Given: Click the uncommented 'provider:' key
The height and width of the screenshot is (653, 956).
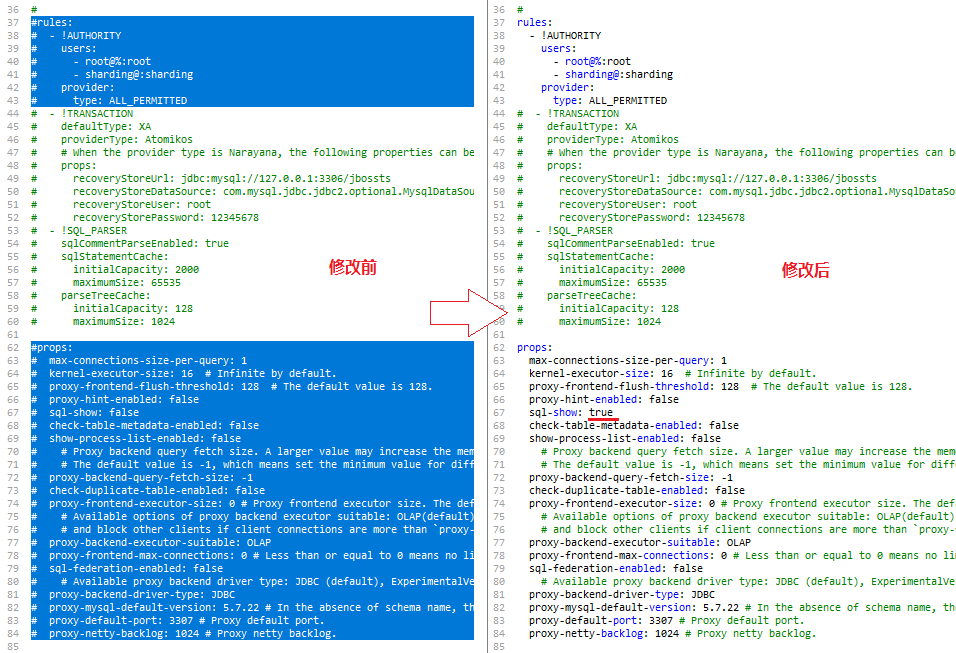Looking at the screenshot, I should tap(568, 88).
